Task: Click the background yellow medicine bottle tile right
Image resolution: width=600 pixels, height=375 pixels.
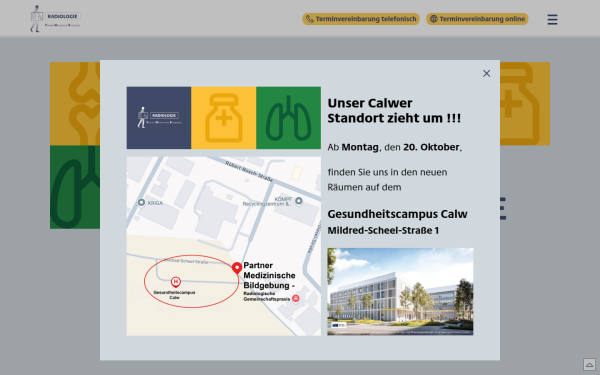Action: (525, 104)
